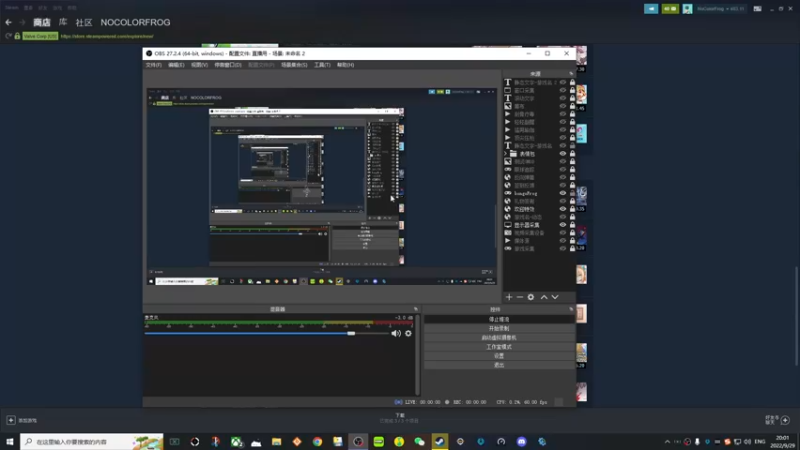
Task: Mute the 麦克风 speaker icon
Action: pos(396,333)
